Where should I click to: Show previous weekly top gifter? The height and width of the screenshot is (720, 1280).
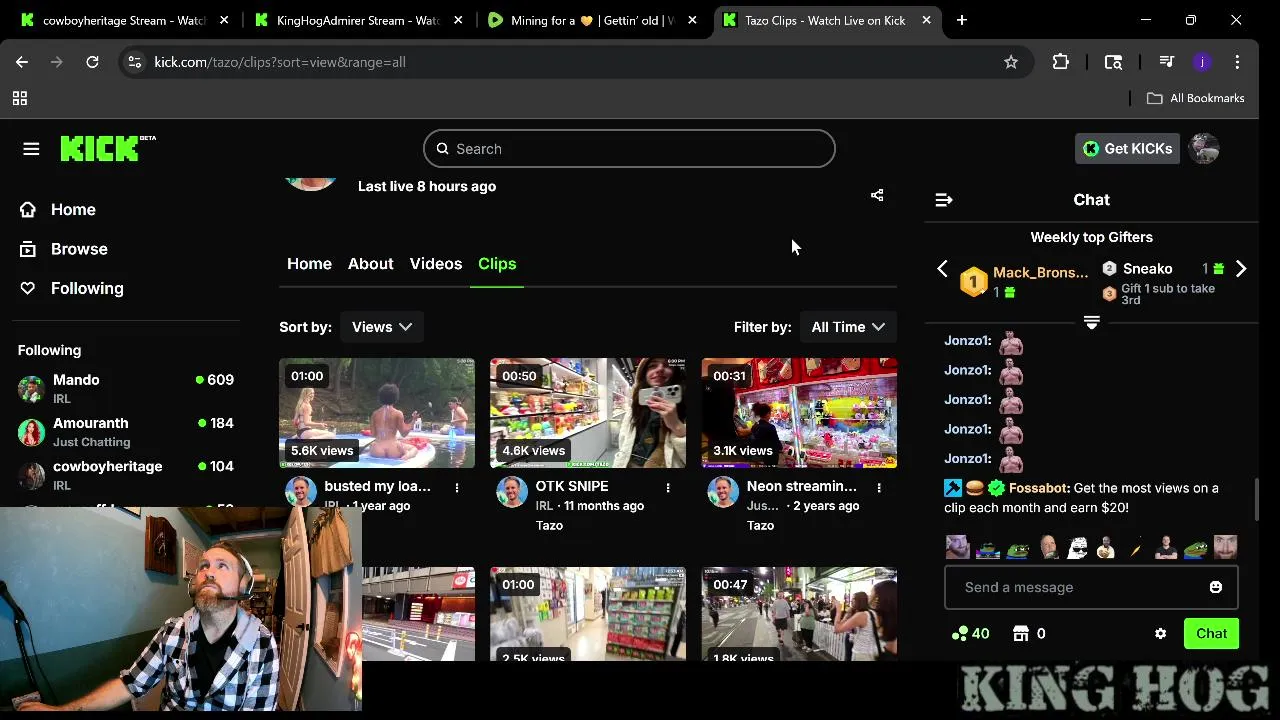point(942,269)
